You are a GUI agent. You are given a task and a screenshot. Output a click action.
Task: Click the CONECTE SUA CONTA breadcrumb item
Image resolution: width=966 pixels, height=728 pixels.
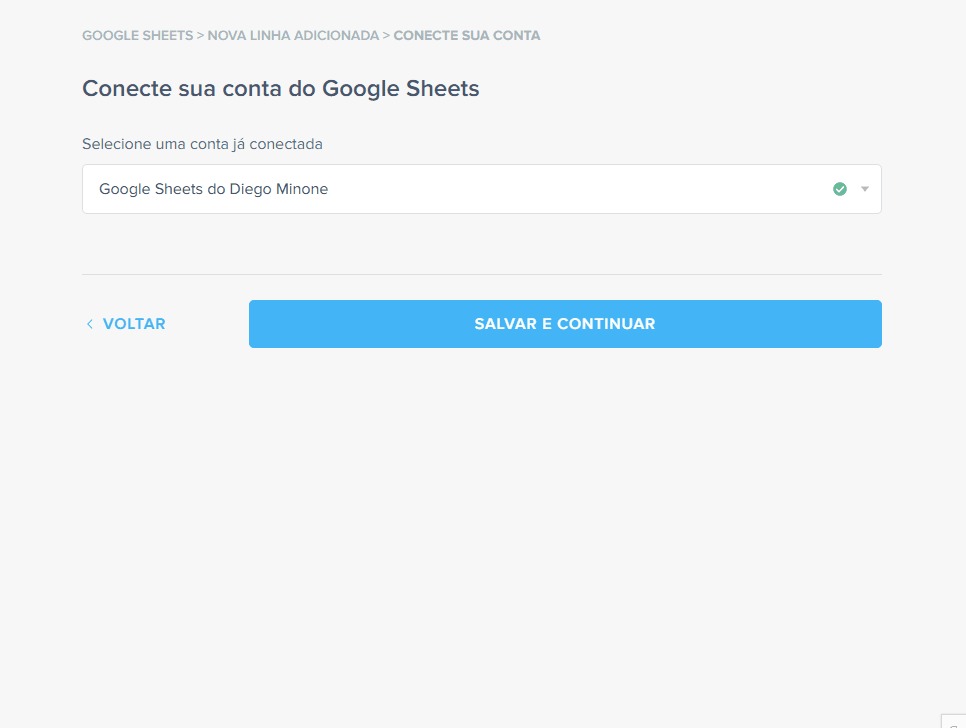click(x=465, y=35)
